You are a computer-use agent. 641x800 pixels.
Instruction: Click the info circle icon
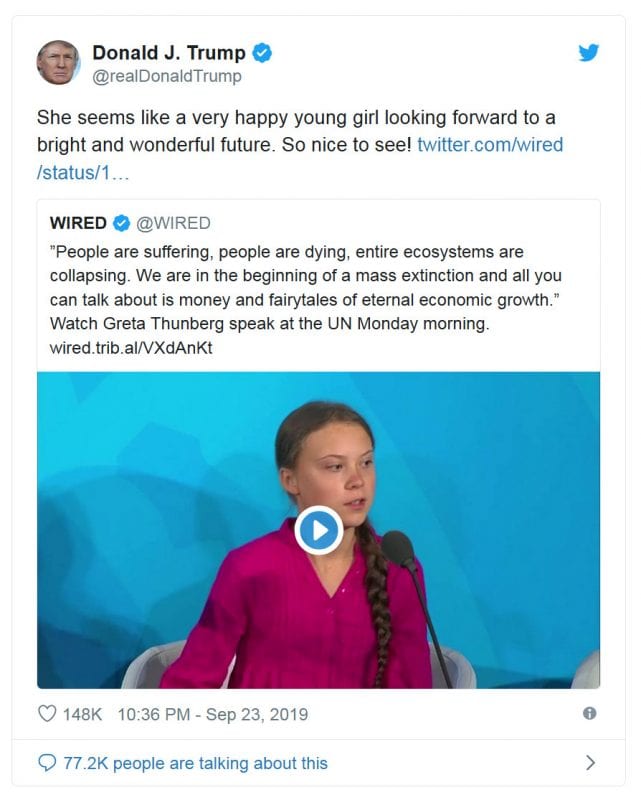pyautogui.click(x=589, y=714)
